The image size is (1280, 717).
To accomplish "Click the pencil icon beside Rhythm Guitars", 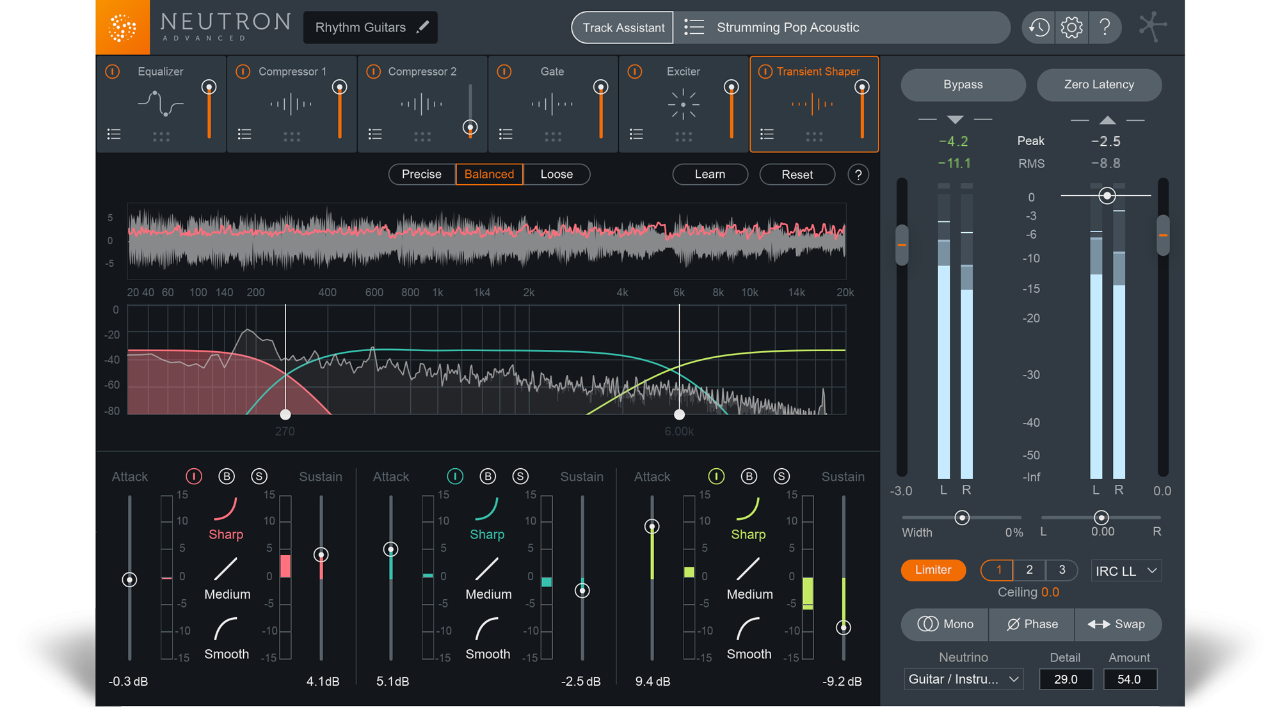I will (x=423, y=27).
